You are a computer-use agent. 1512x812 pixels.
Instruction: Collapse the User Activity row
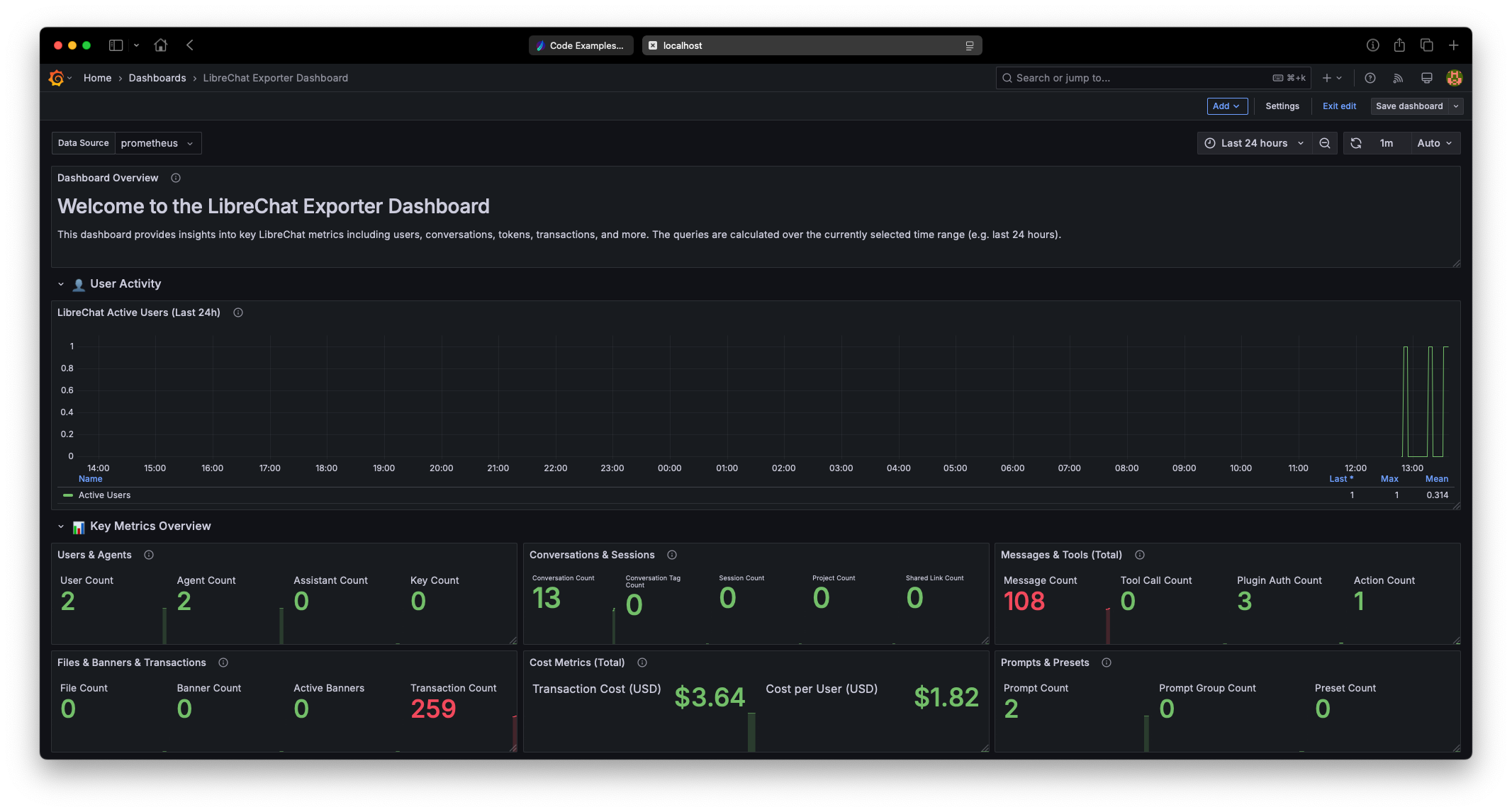point(61,284)
